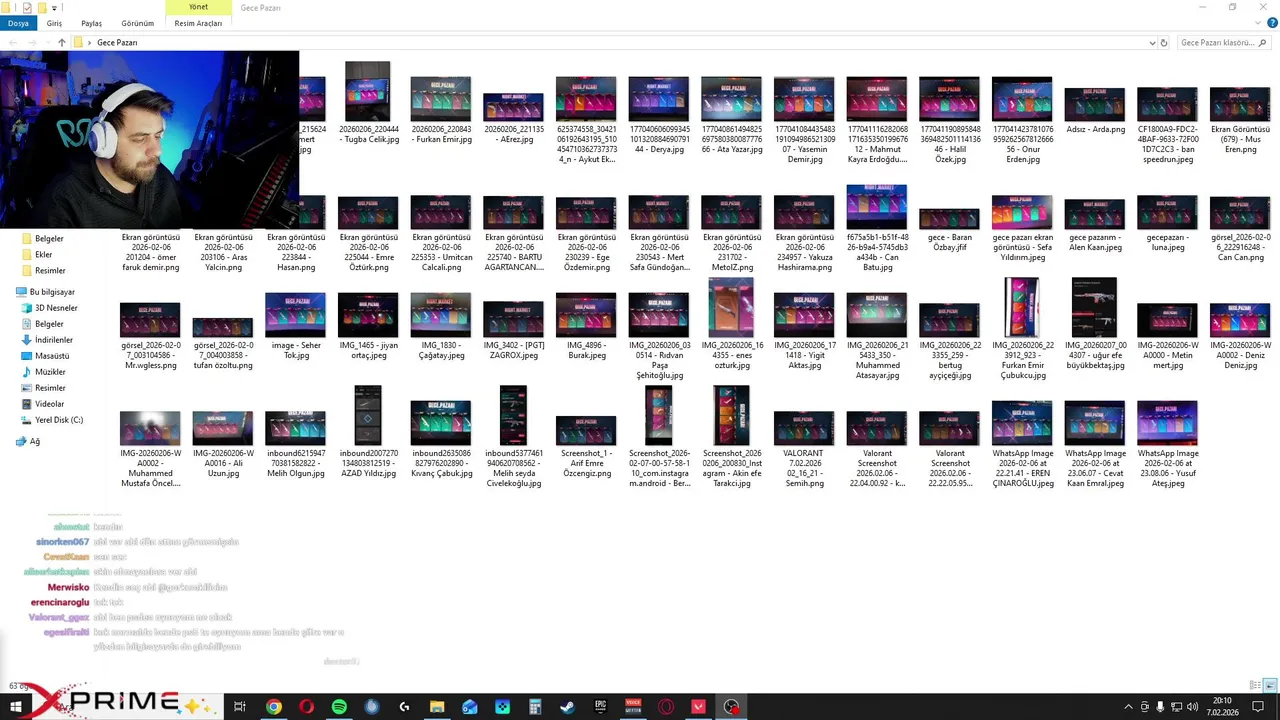The image size is (1280, 720).
Task: Open the Resim Araçları ribbon tab
Action: pyautogui.click(x=198, y=23)
